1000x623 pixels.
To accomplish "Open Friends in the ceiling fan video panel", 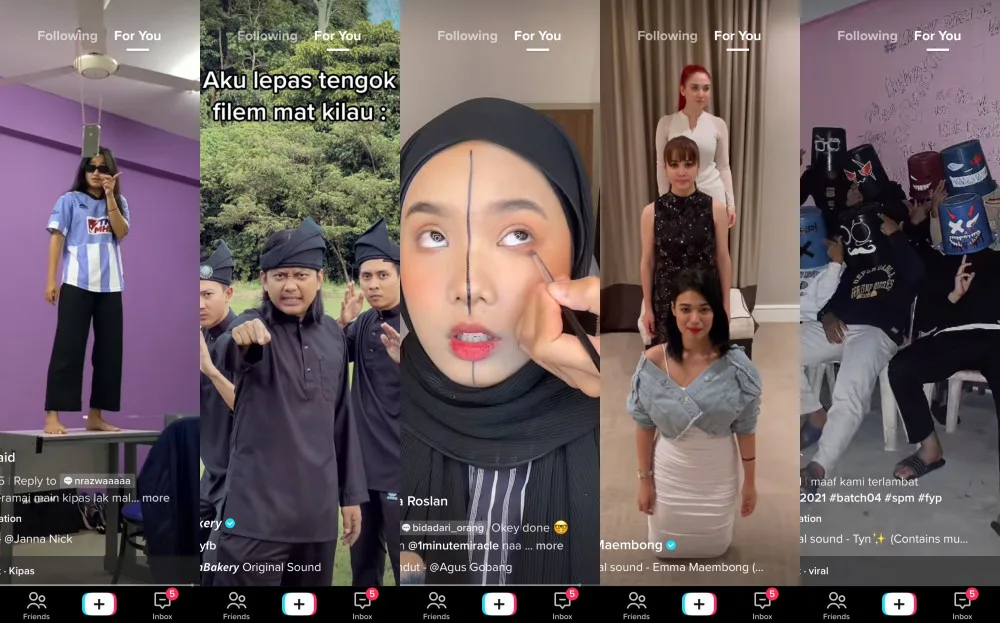I will tap(36, 604).
